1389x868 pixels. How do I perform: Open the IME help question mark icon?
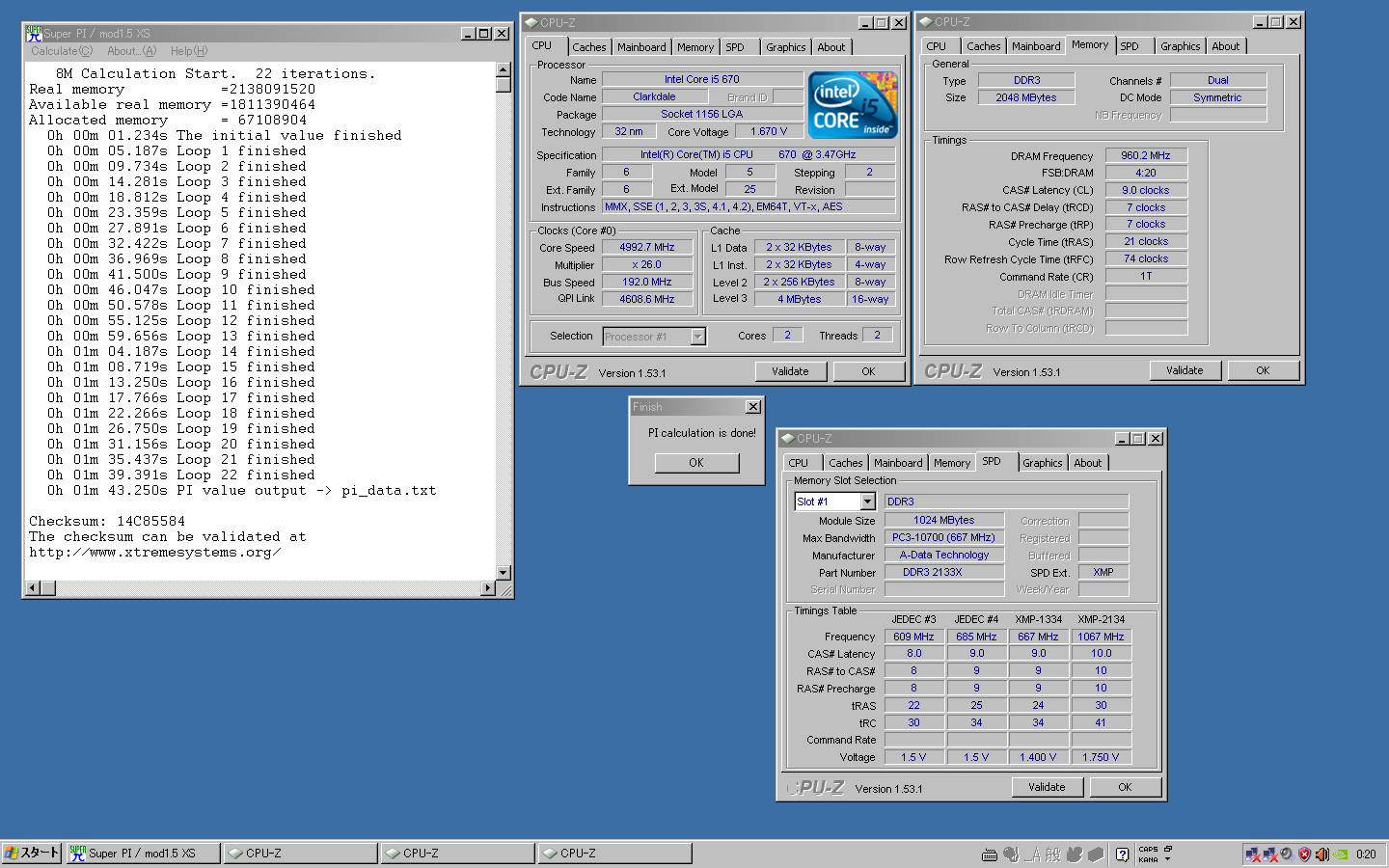pos(1123,854)
